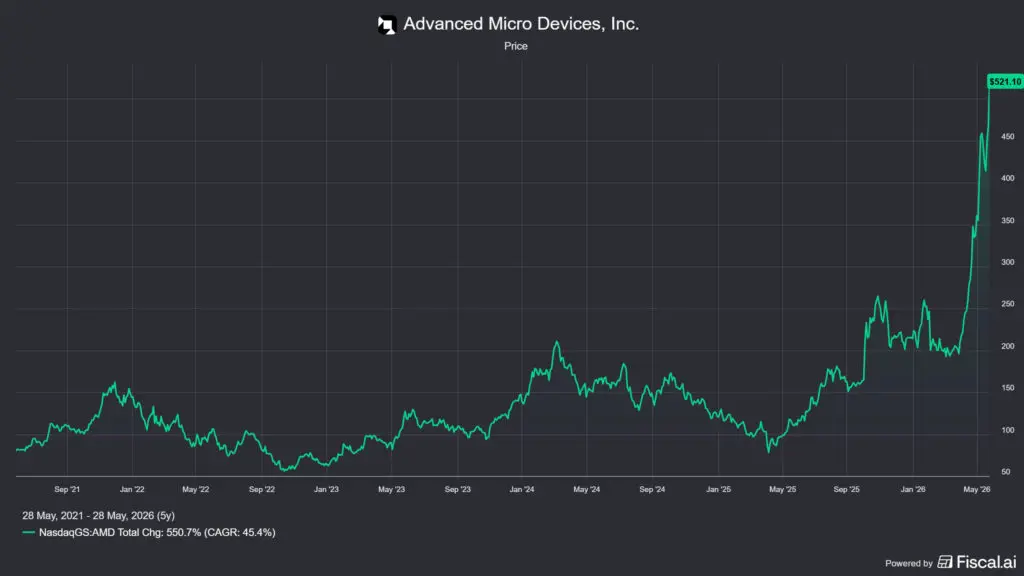
Task: Click the 'Price' subtitle text
Action: 515,46
